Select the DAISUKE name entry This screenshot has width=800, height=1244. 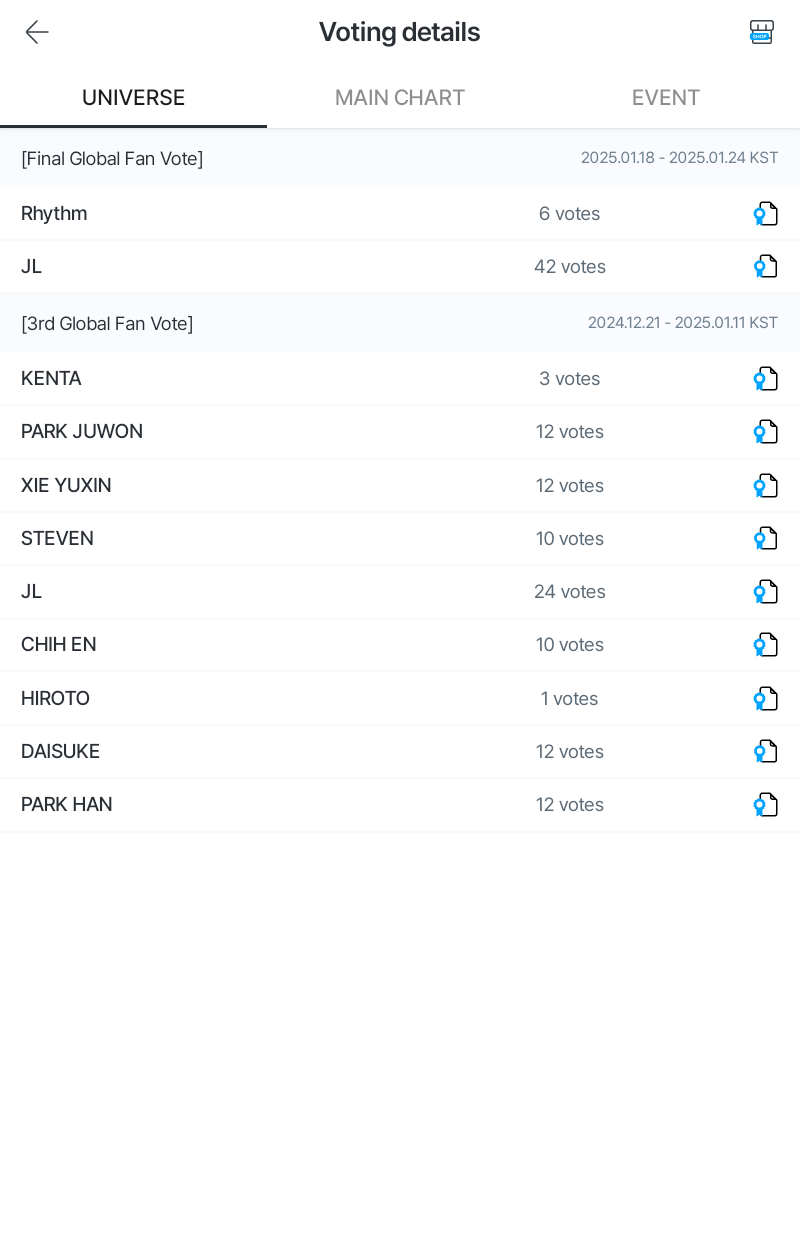coord(61,752)
